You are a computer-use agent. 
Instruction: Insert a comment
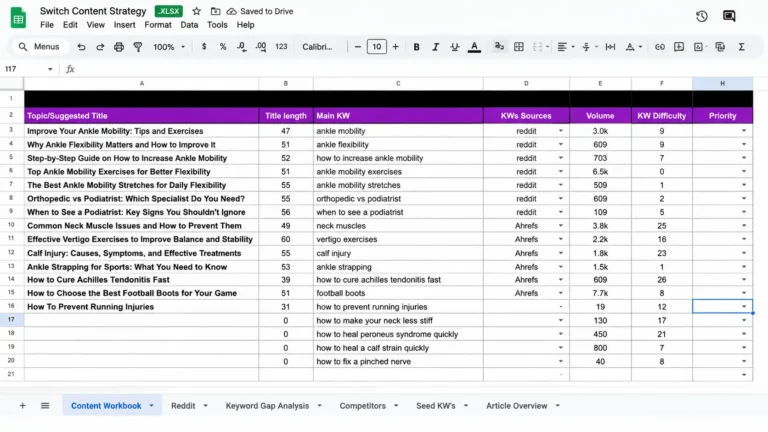coord(679,47)
